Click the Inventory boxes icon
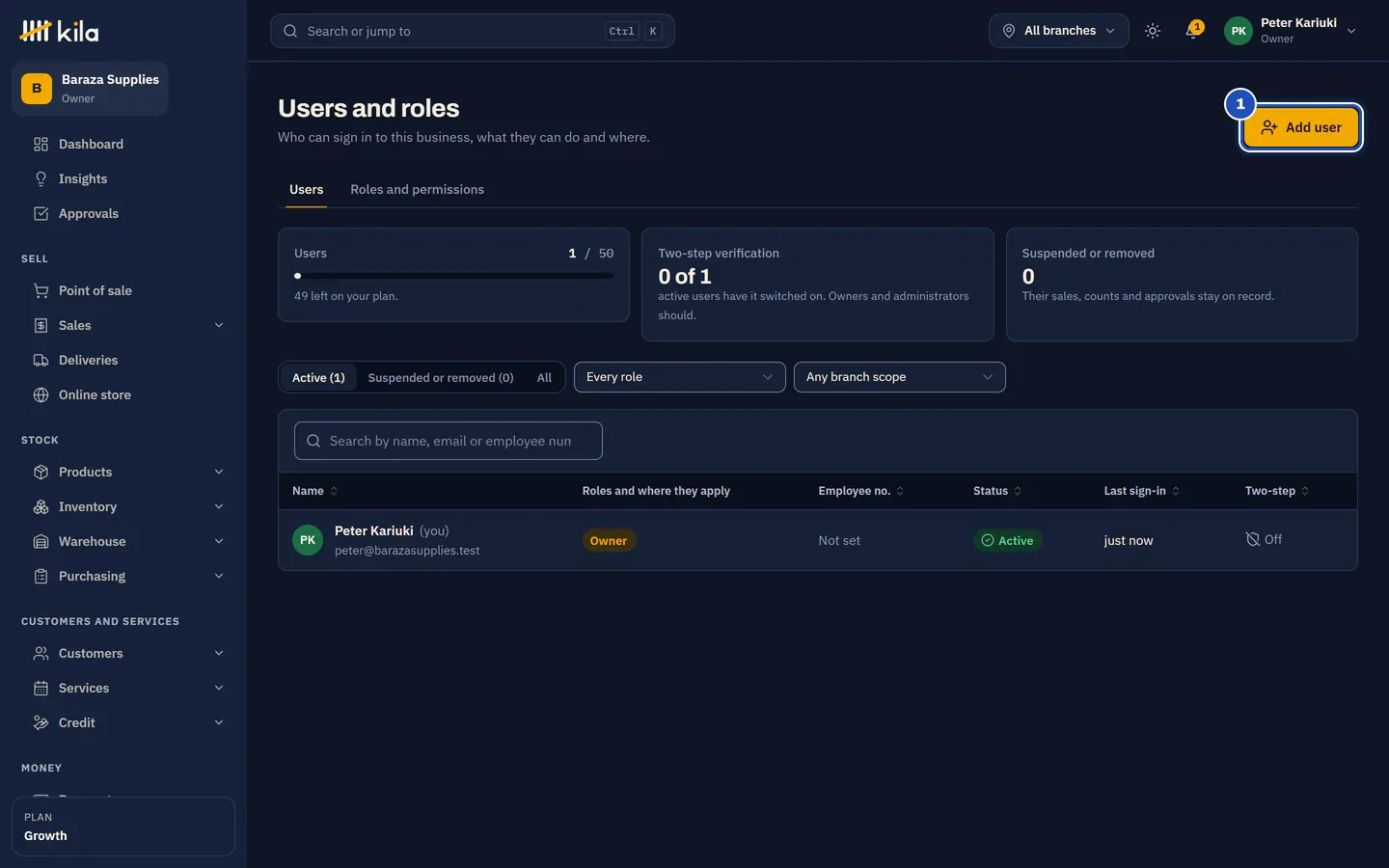The width and height of the screenshot is (1389, 868). 41,506
